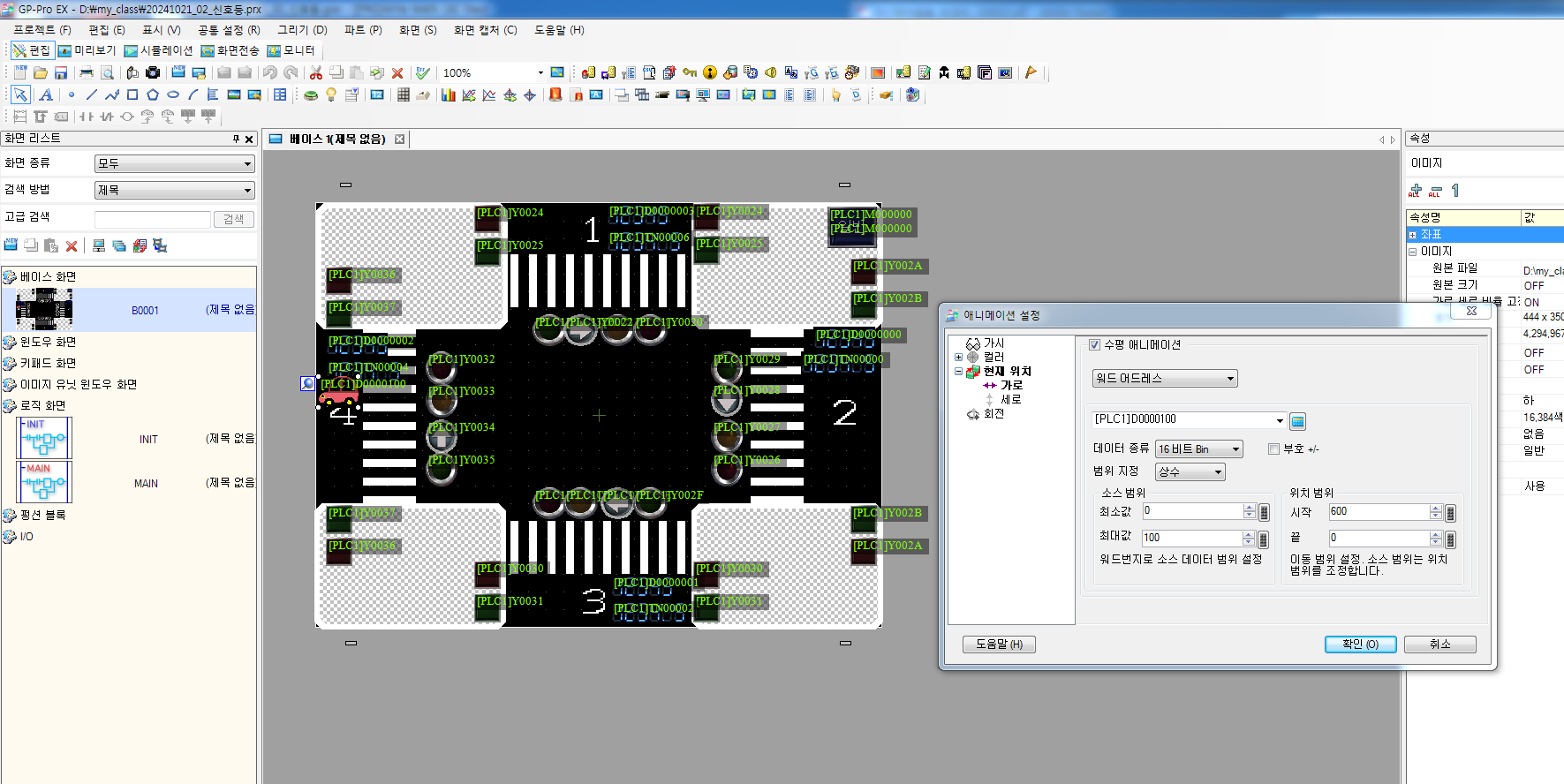Select the Lamp bulb part icon
This screenshot has height=784, width=1564.
click(331, 94)
